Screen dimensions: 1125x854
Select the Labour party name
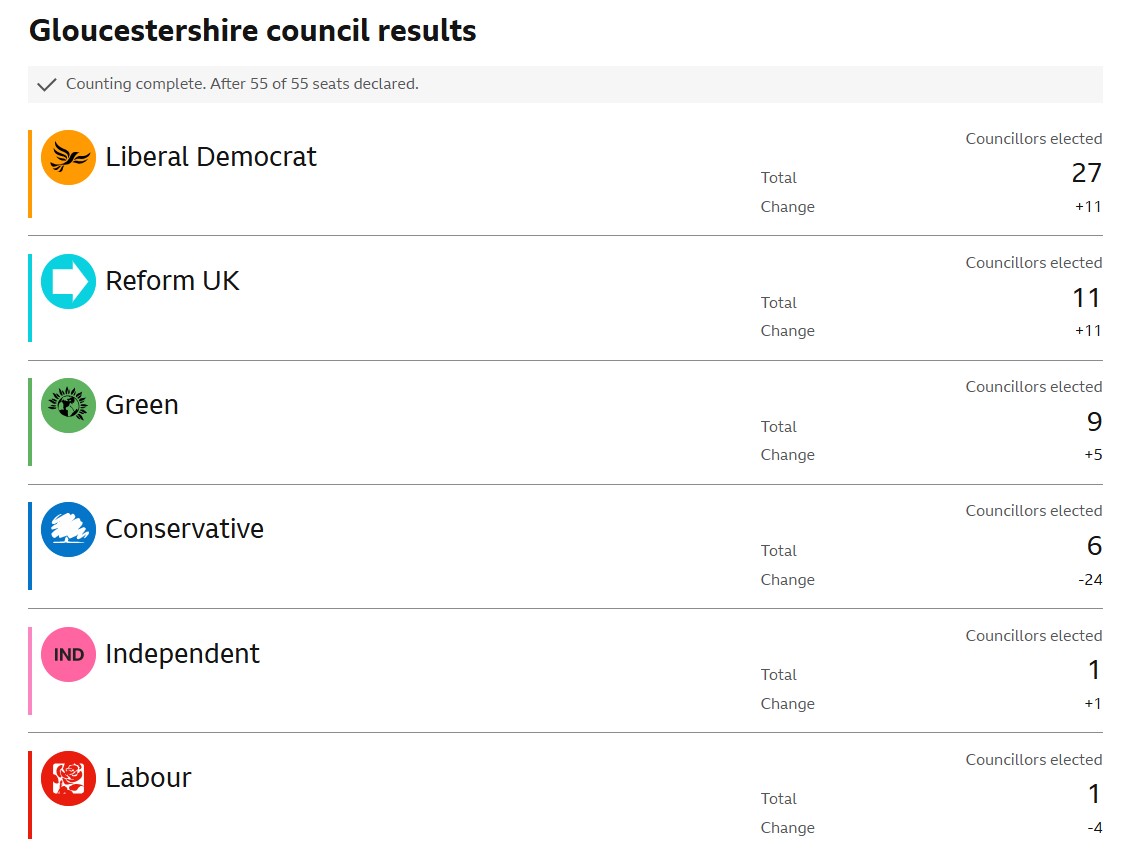[149, 778]
